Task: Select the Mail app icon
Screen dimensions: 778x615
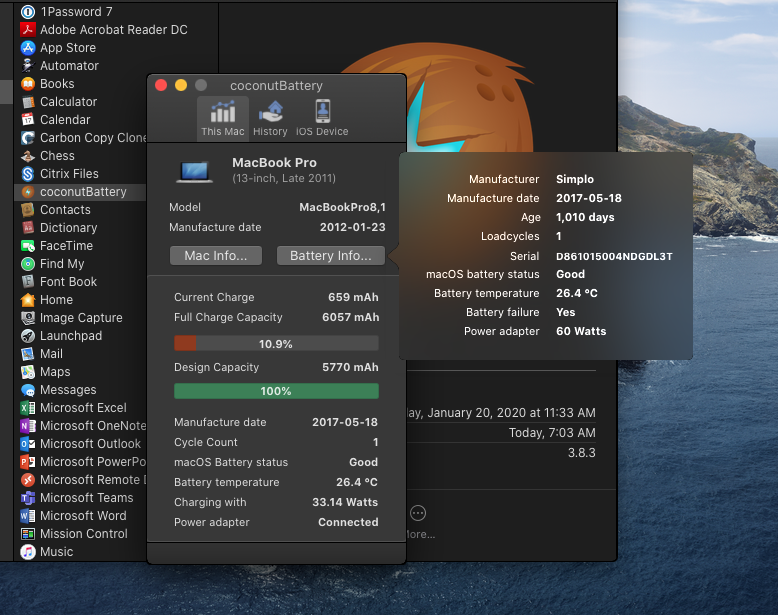Action: [28, 354]
